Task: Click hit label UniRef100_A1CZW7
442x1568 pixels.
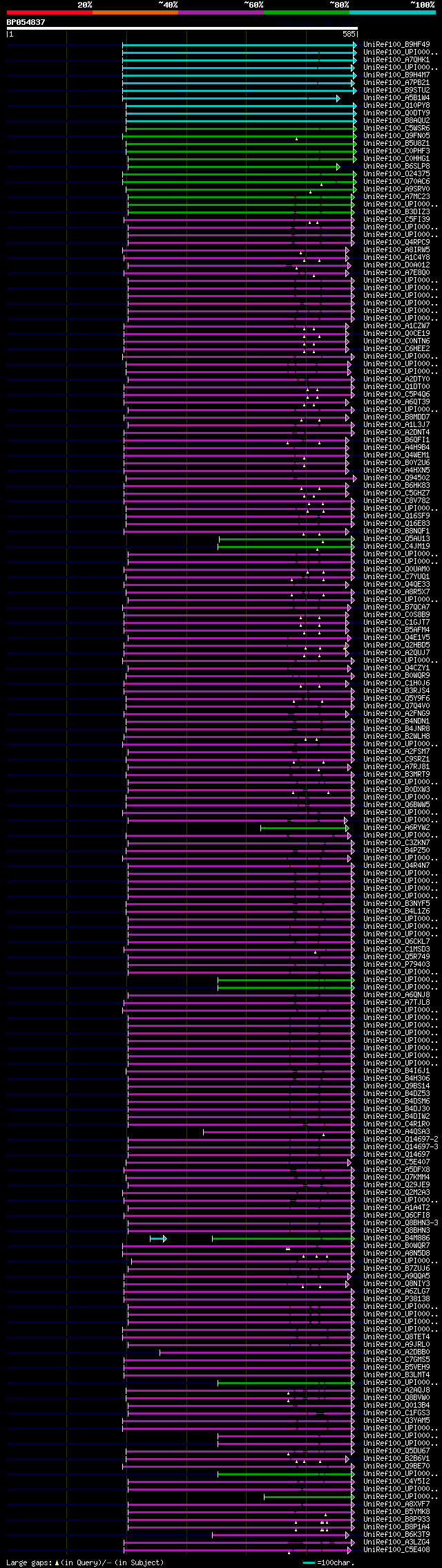Action: [x=396, y=325]
